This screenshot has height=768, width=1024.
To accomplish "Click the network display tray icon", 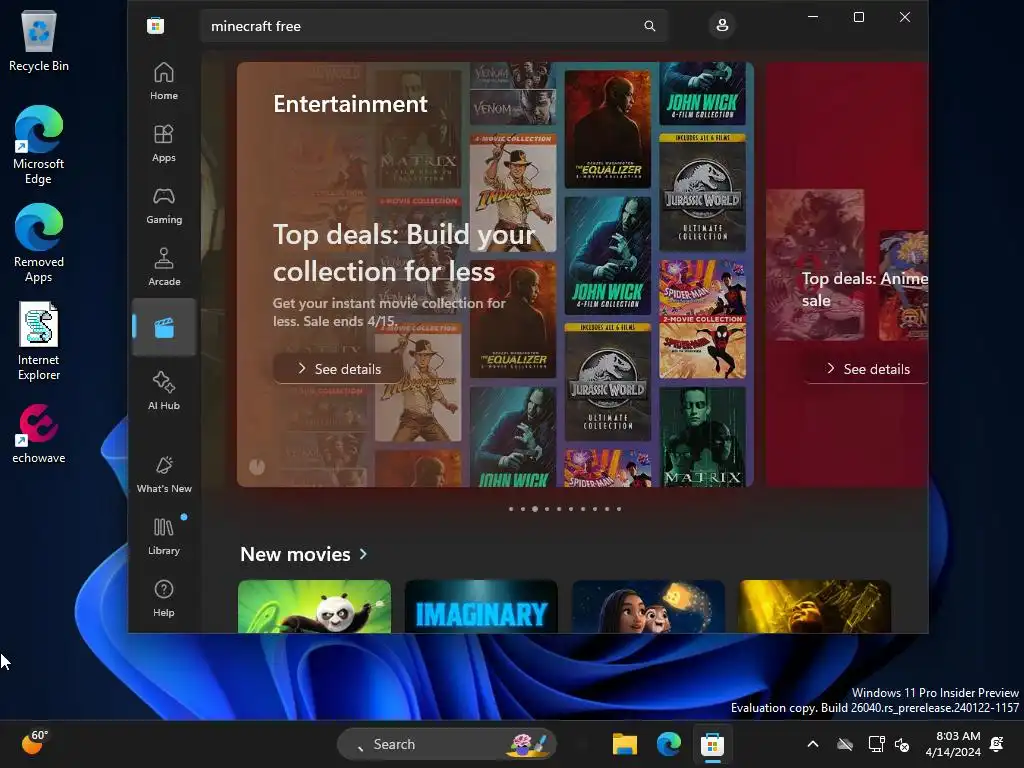I will [x=876, y=744].
